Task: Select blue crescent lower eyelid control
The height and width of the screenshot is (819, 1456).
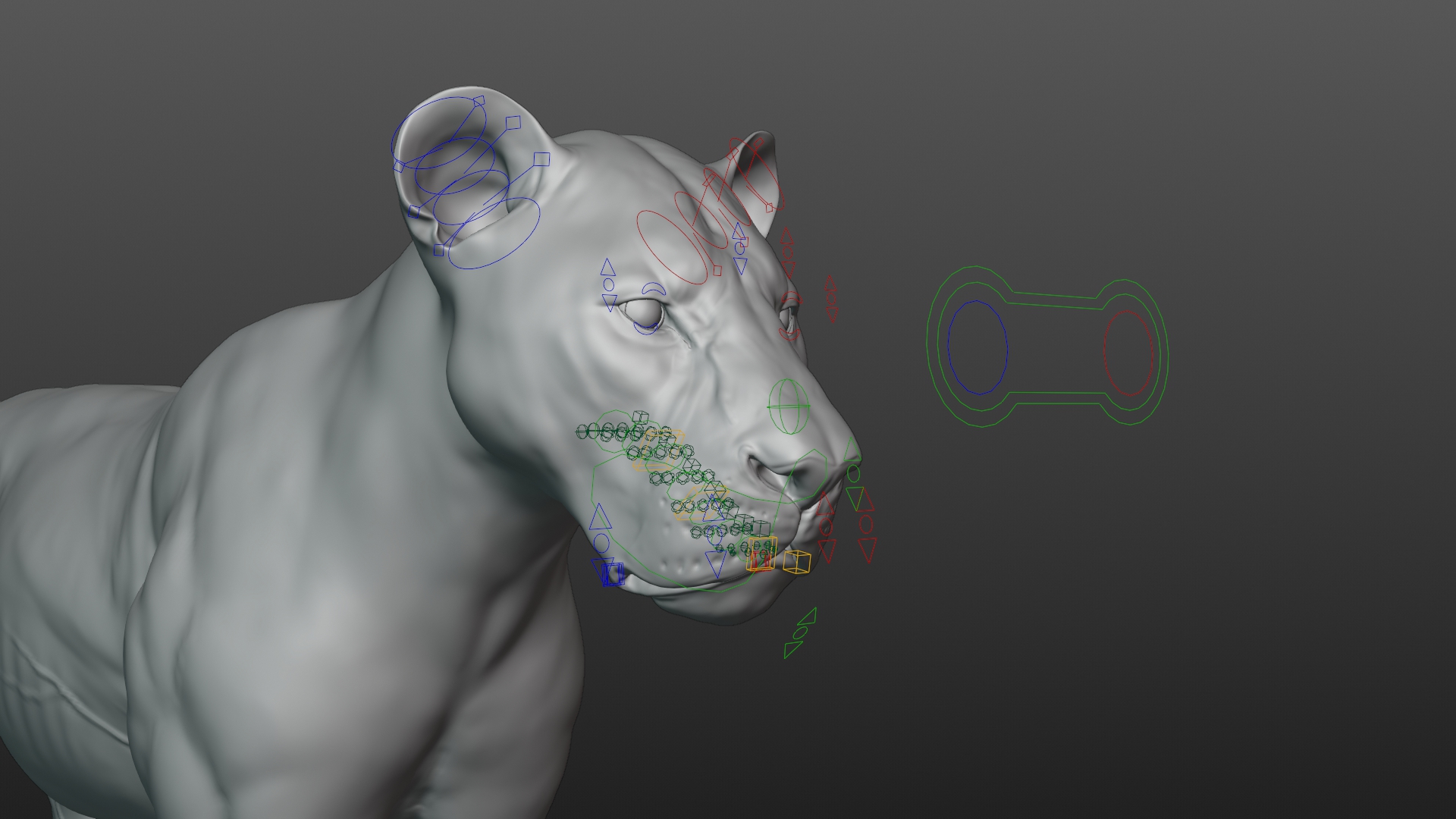Action: pos(645,328)
